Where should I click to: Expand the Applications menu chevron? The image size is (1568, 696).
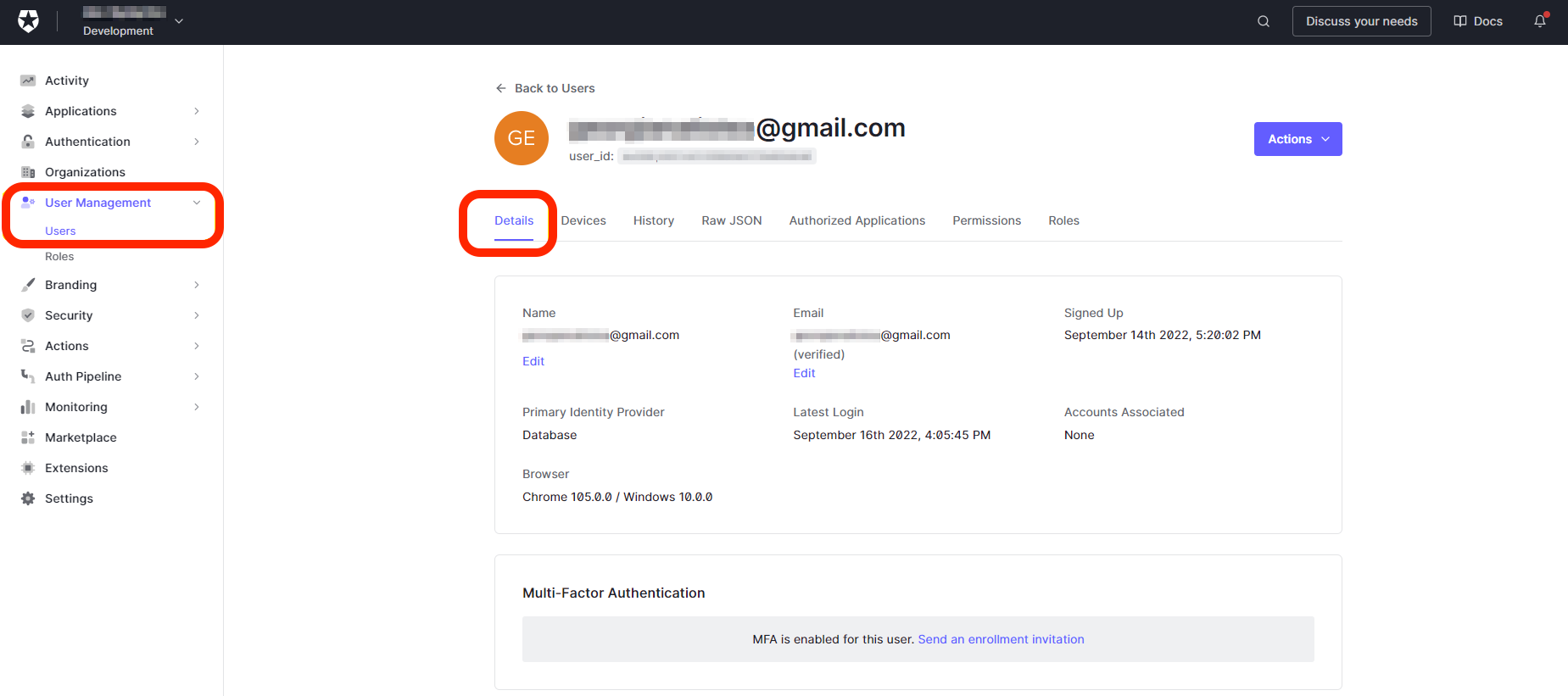click(x=197, y=111)
